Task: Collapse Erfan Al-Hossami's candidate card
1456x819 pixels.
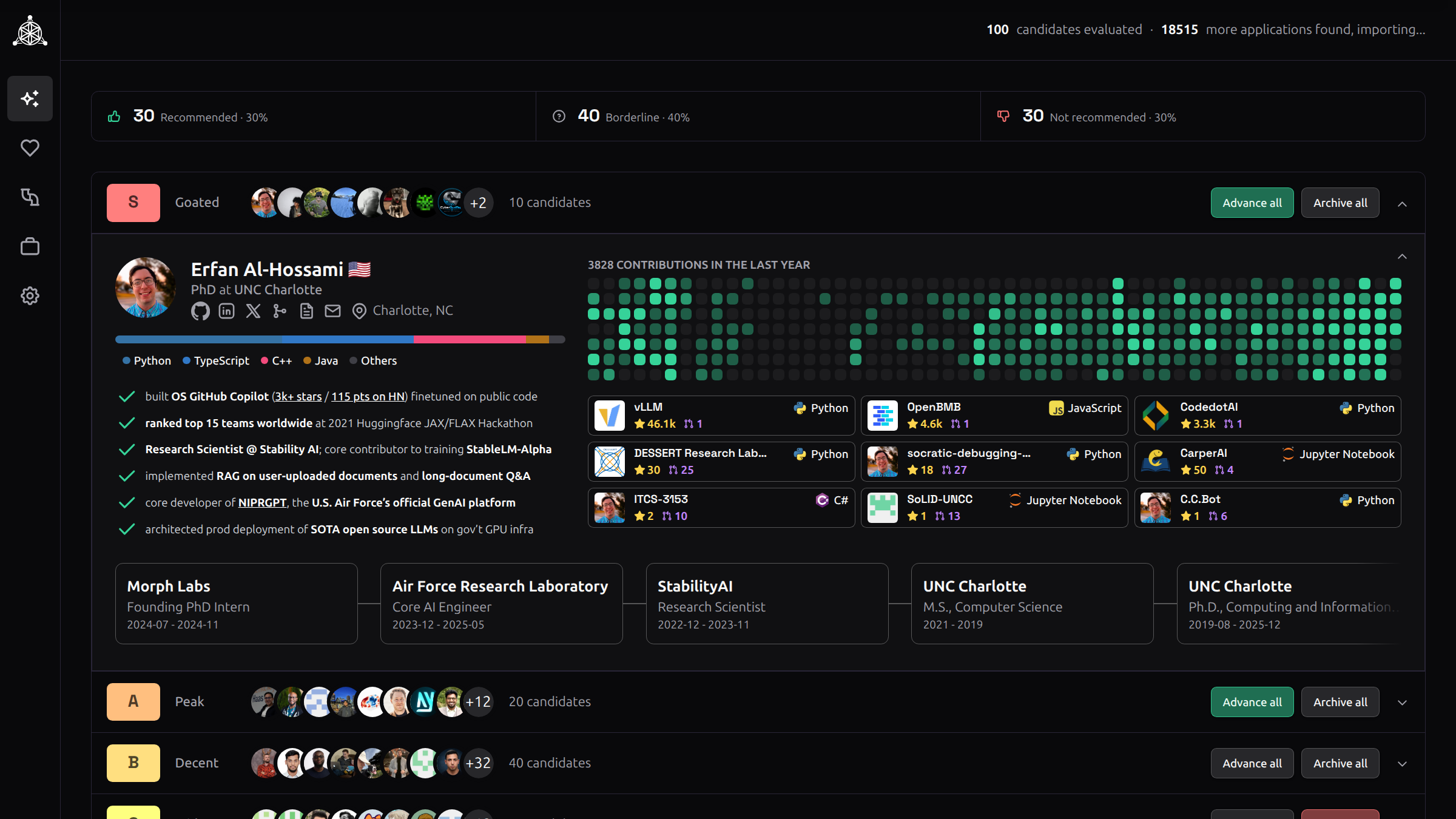Action: [1402, 257]
